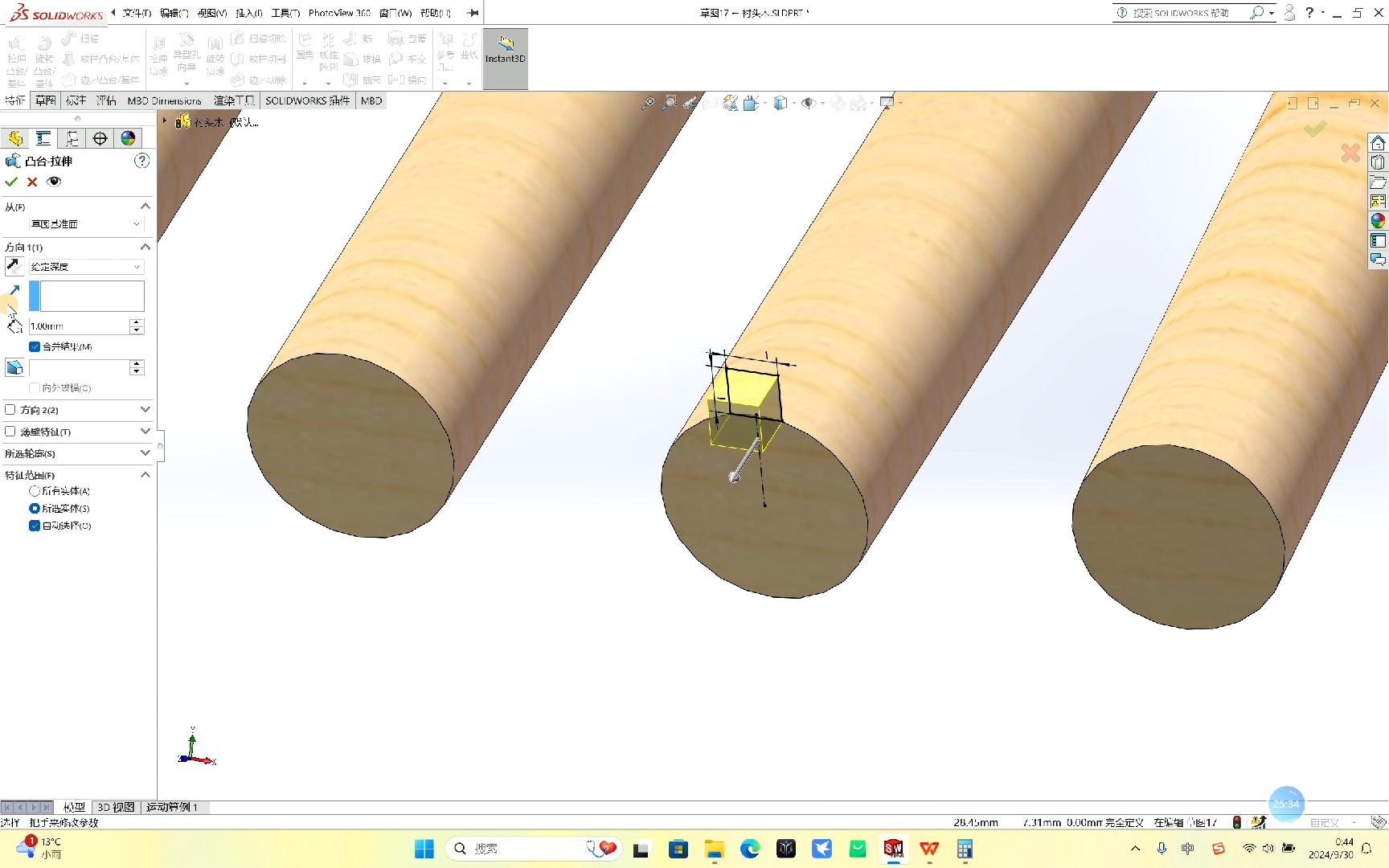Cancel the boss-extrude with red X
This screenshot has height=868, width=1389.
[x=32, y=182]
